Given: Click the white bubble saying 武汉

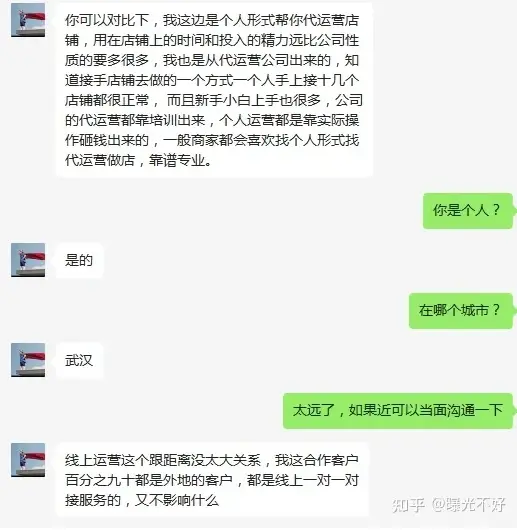Looking at the screenshot, I should (79, 360).
